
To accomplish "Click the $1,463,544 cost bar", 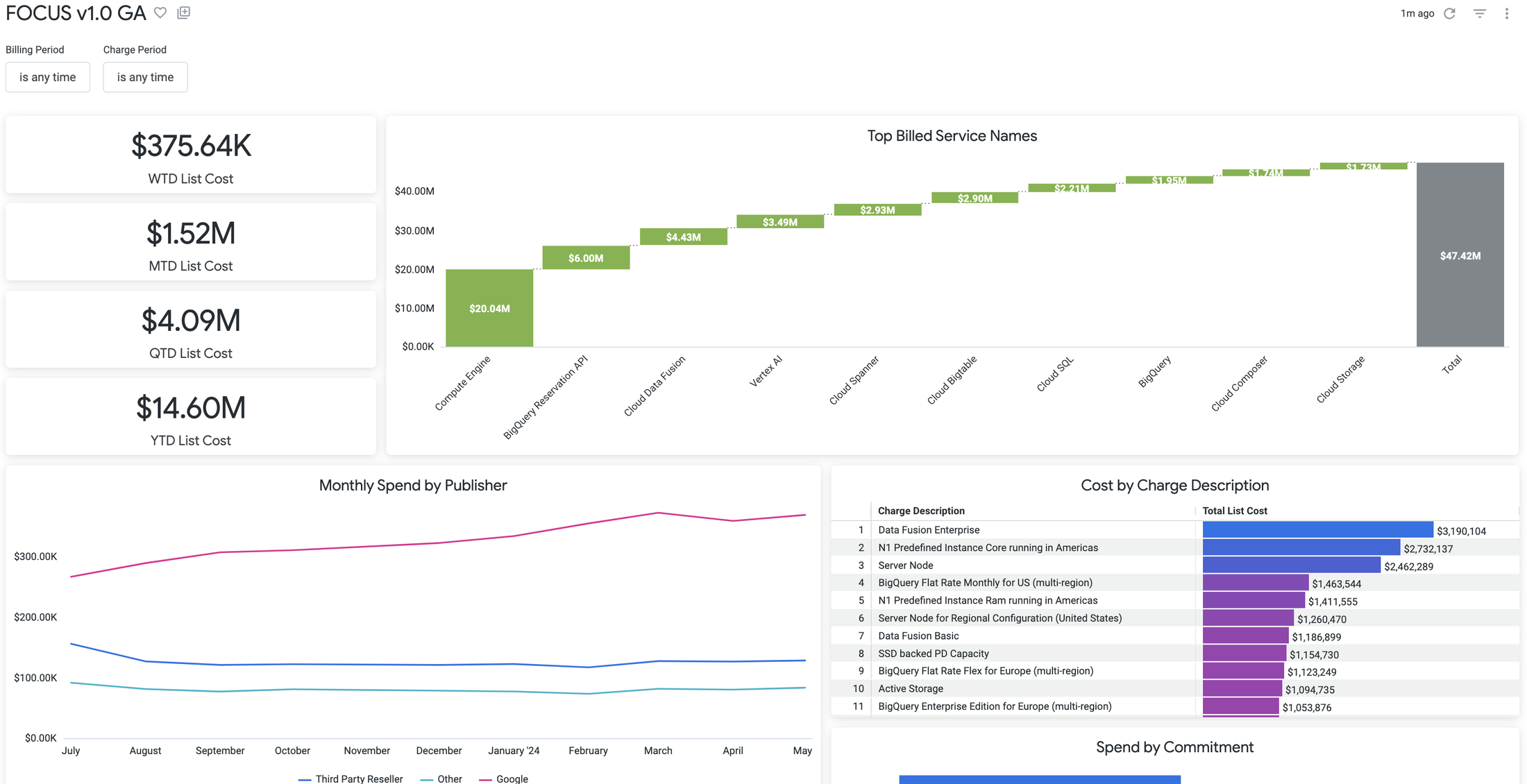I will [1256, 583].
